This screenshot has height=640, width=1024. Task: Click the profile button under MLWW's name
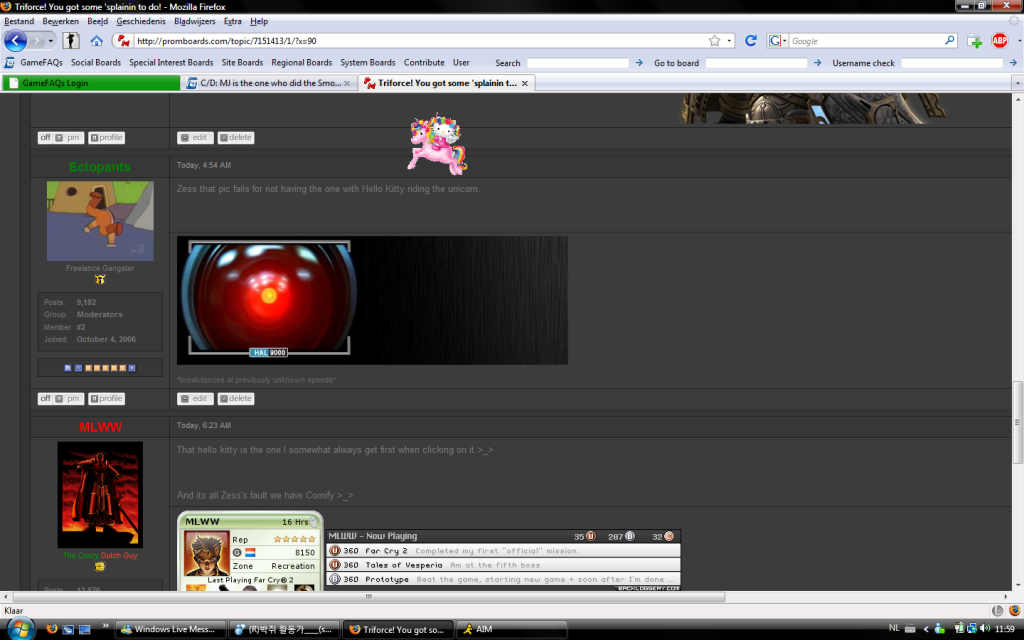click(x=106, y=398)
